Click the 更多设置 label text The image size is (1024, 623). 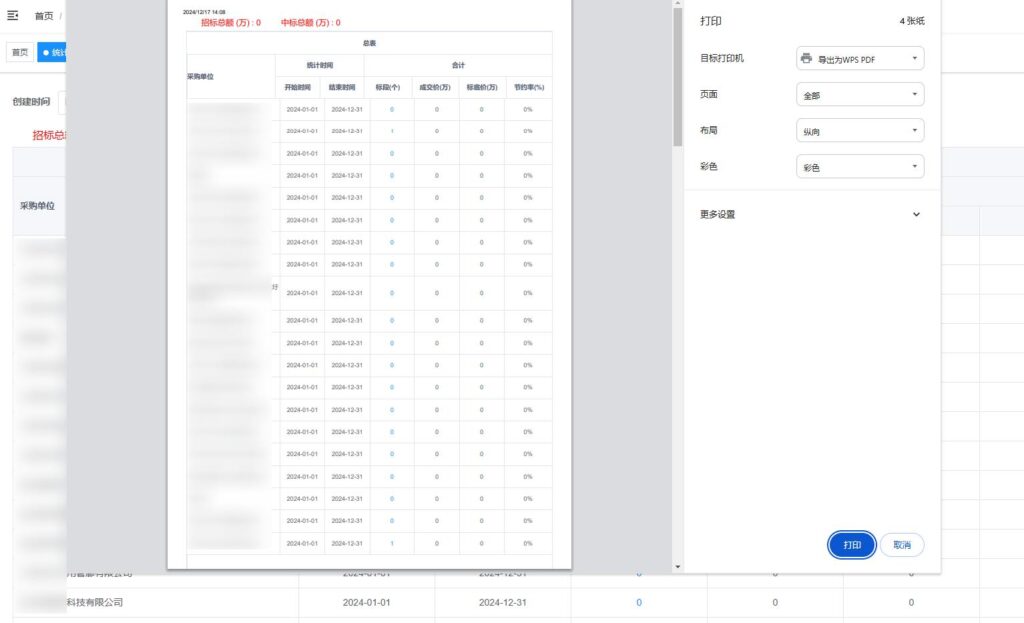[x=717, y=214]
